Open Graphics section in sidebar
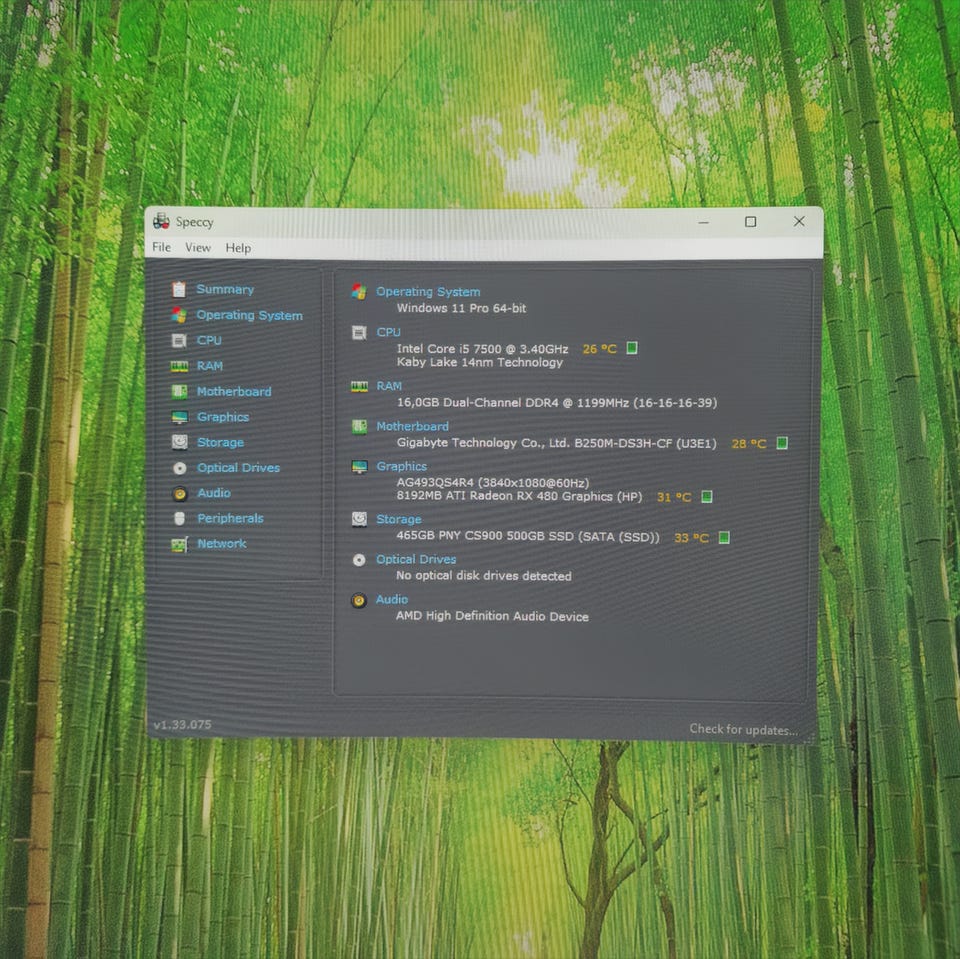 223,417
